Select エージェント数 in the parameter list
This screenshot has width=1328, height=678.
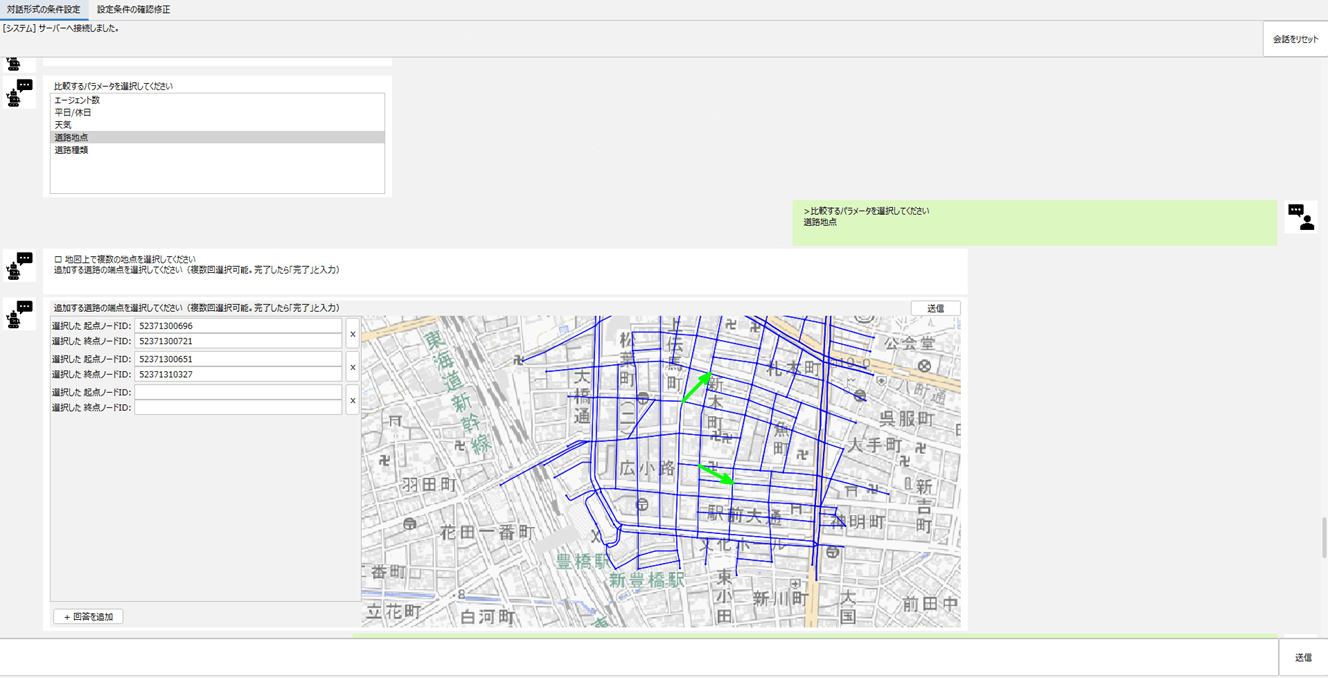pyautogui.click(x=77, y=100)
